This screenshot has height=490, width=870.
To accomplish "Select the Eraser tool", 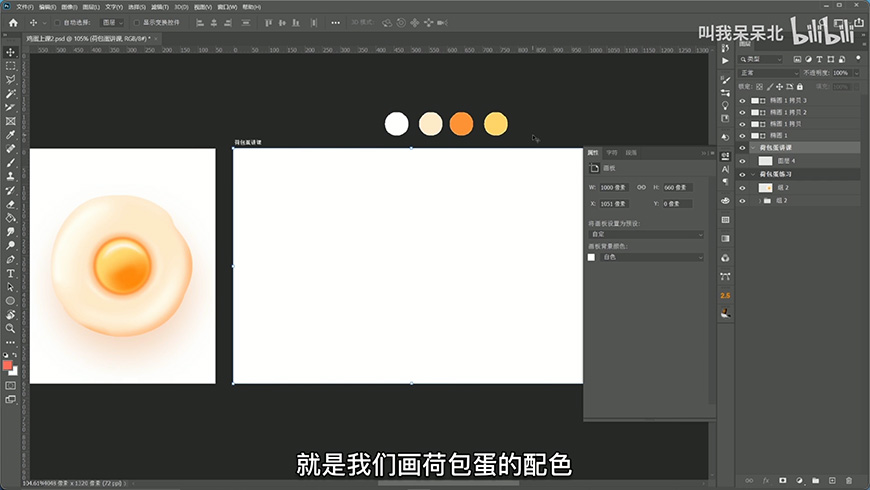I will click(10, 204).
